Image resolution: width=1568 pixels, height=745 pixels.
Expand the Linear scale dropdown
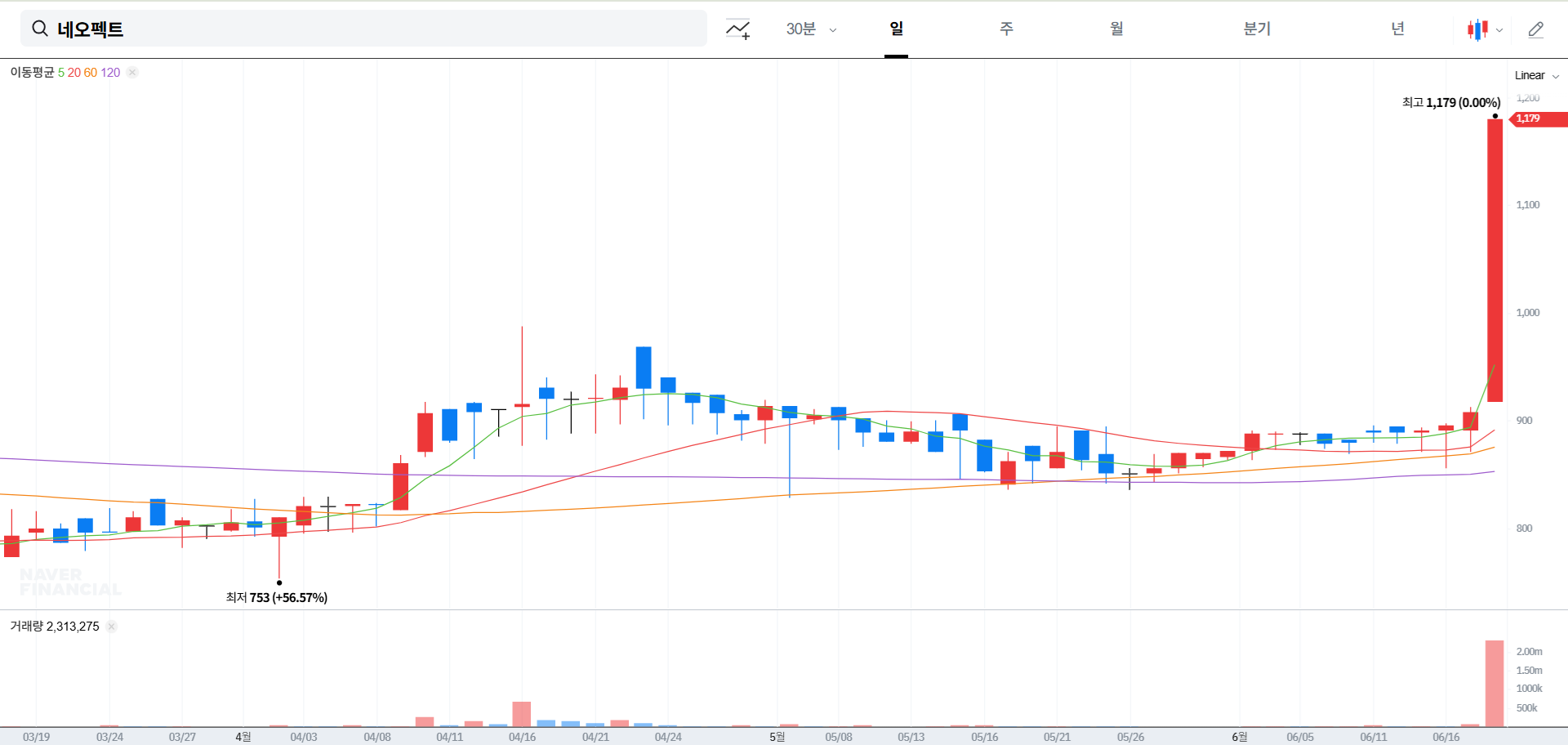1537,75
